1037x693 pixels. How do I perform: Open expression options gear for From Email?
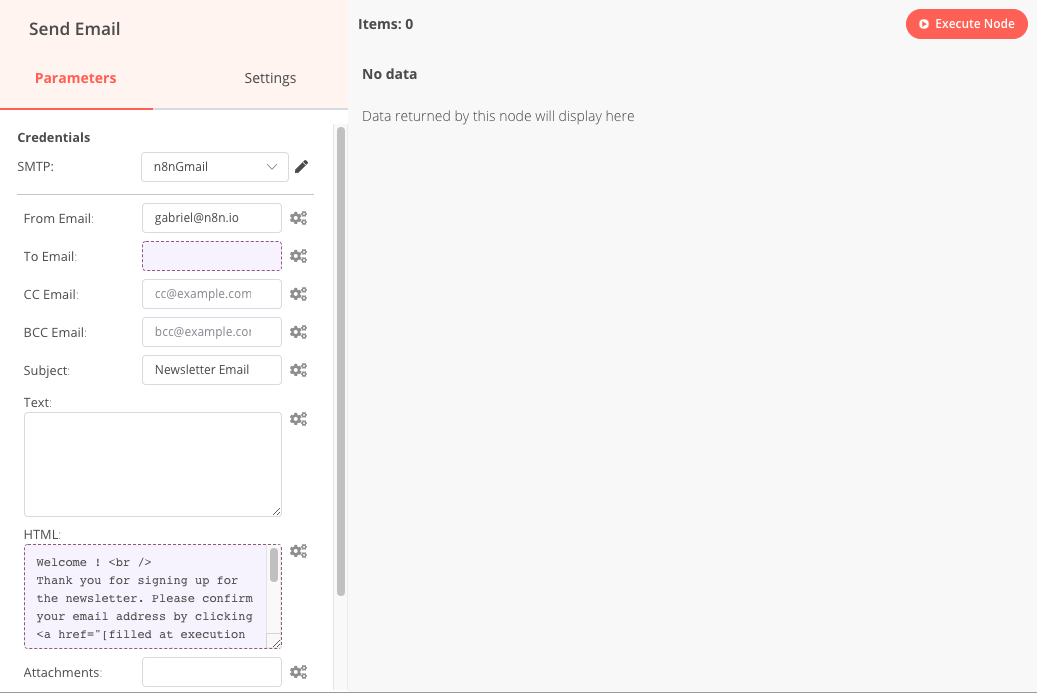pyautogui.click(x=298, y=217)
